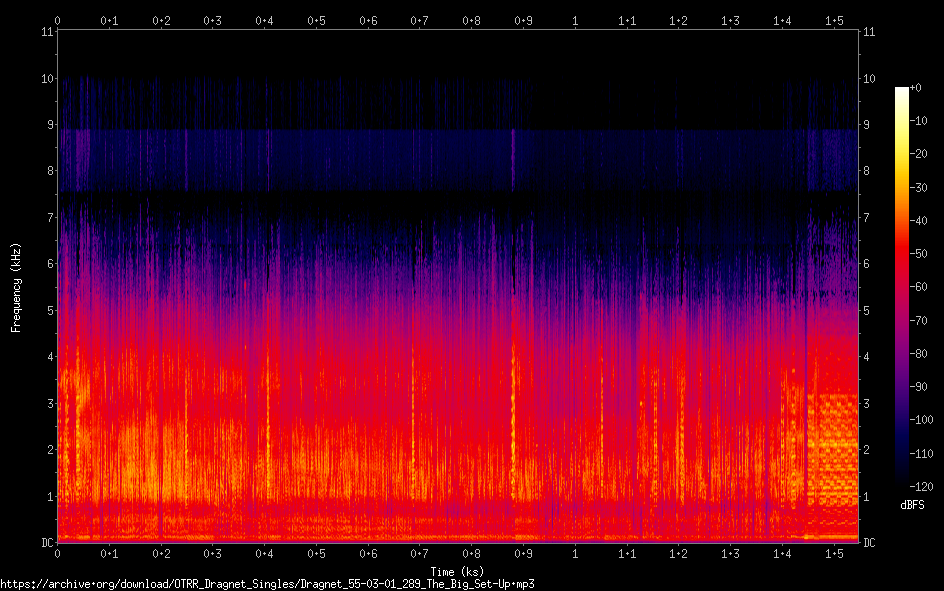This screenshot has height=591, width=944.
Task: Click the 0.5 tick on the top time axis
Action: [316, 20]
